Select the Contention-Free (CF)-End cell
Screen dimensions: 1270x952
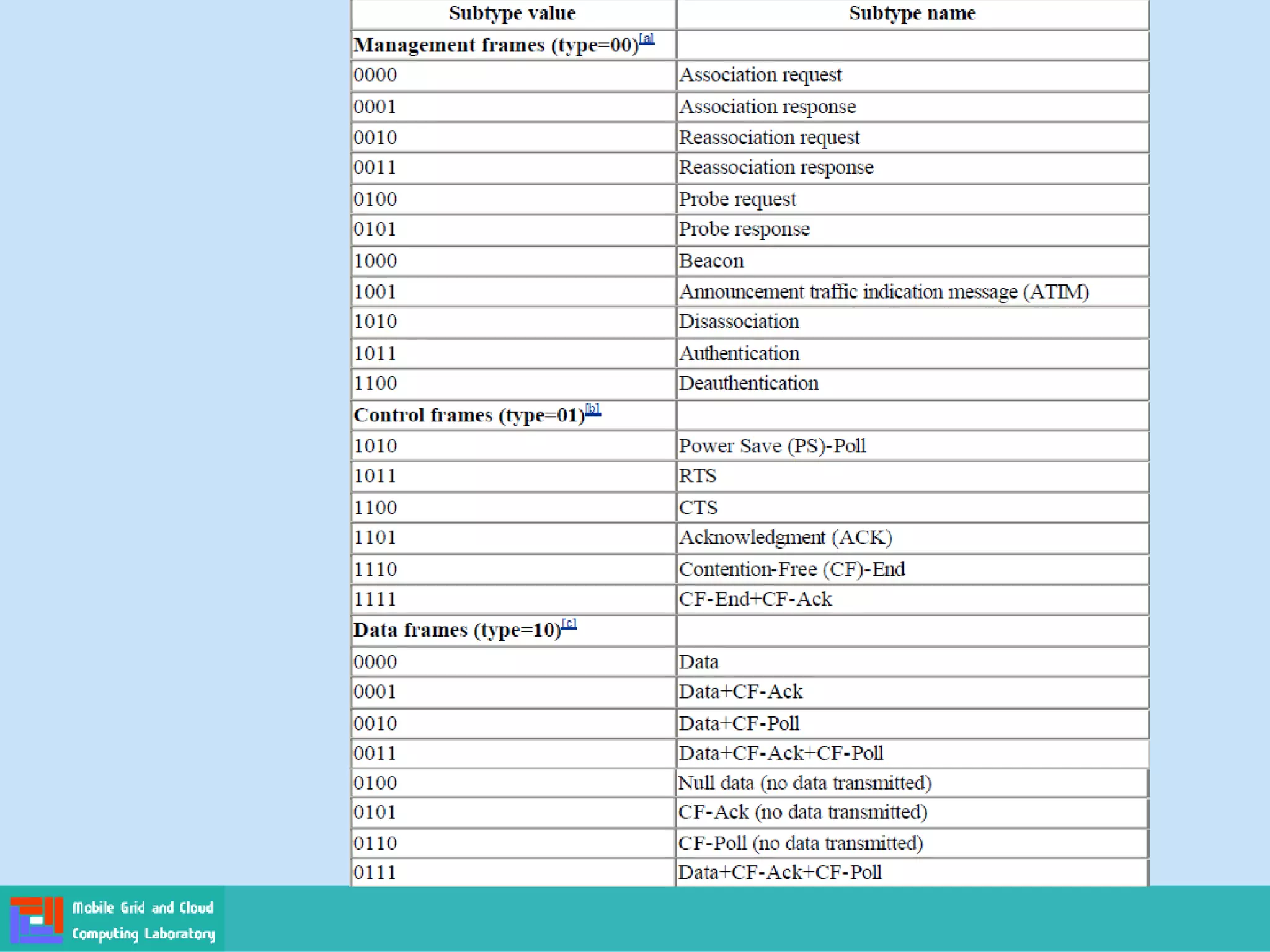[792, 569]
